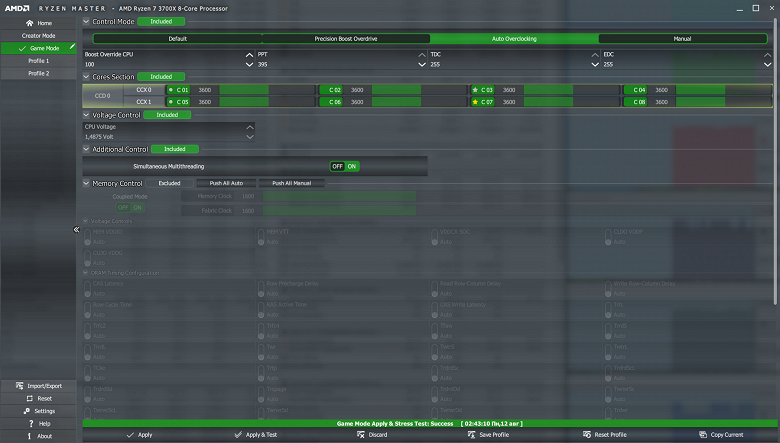Switch Simultaneous Multithreading to ON
Screen dimensions: 780x443
click(352, 167)
